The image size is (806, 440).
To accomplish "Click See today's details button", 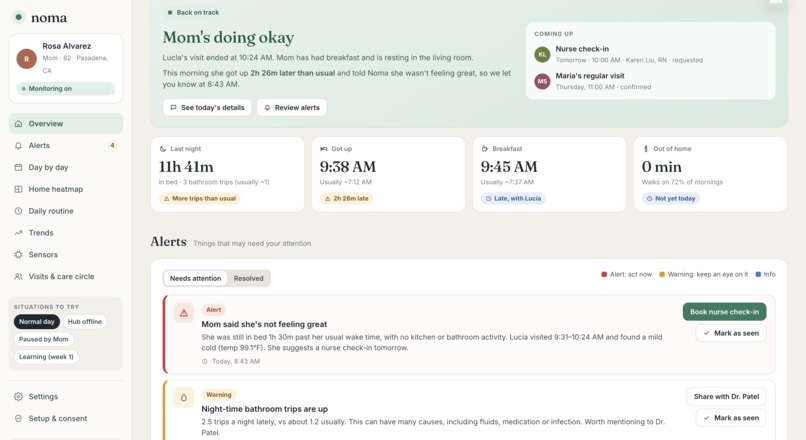I will (x=207, y=107).
